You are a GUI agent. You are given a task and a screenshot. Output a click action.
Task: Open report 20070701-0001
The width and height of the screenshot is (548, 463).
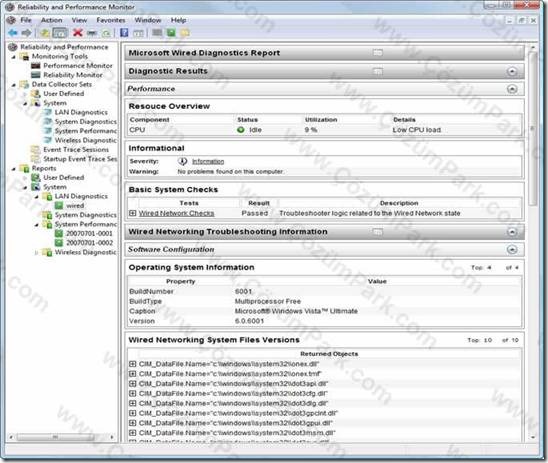coord(89,233)
